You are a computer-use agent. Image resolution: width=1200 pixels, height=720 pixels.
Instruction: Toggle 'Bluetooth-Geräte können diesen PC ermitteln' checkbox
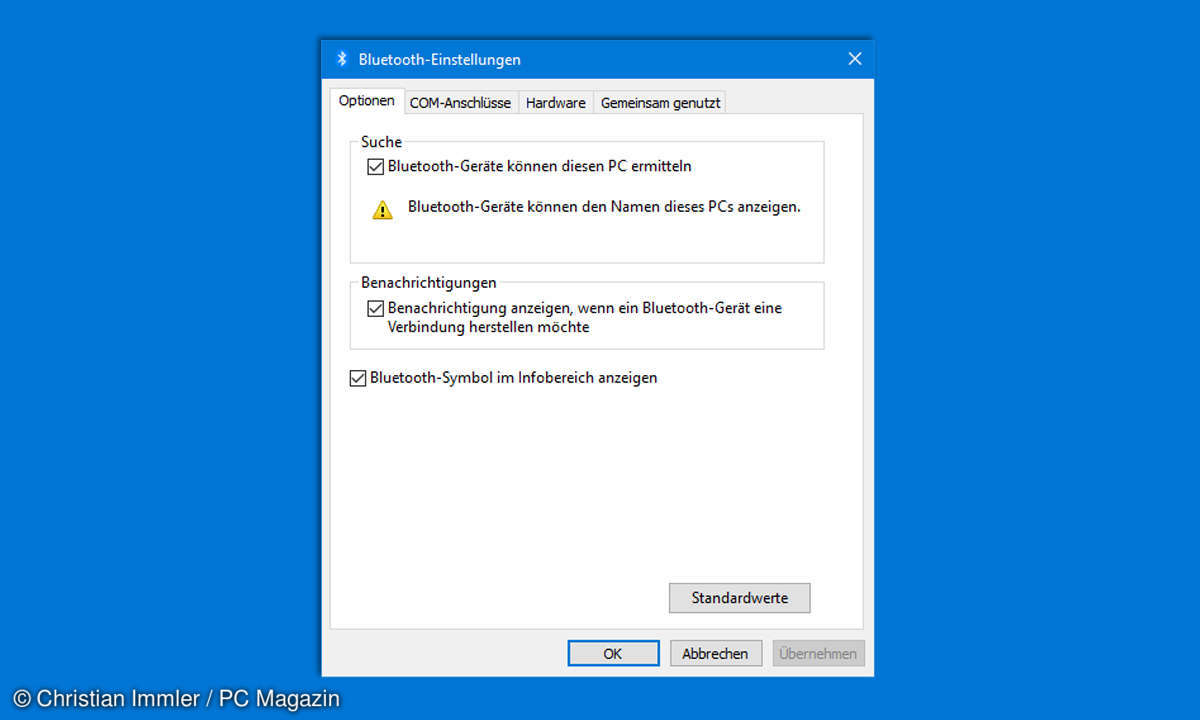pos(375,167)
